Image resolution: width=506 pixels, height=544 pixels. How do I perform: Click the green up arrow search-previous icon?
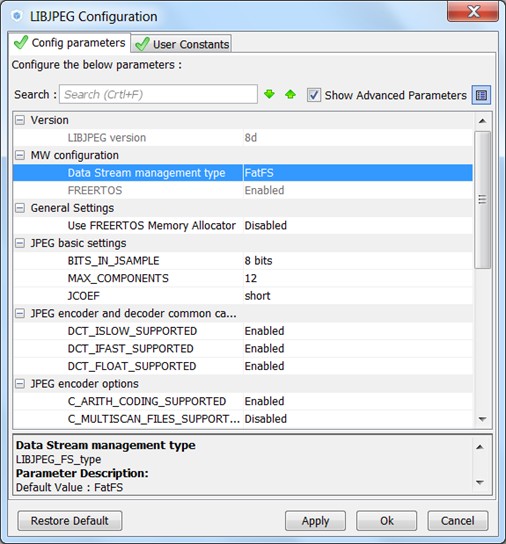(290, 94)
